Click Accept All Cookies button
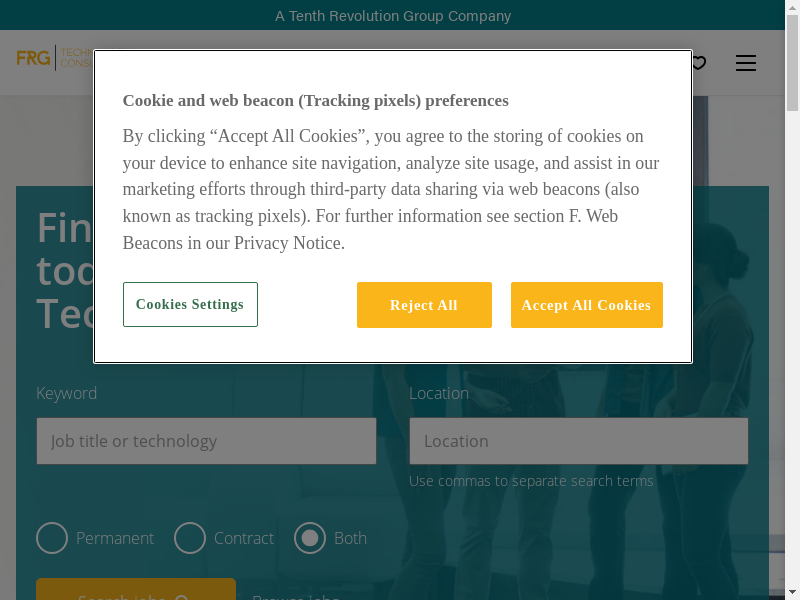 (586, 305)
